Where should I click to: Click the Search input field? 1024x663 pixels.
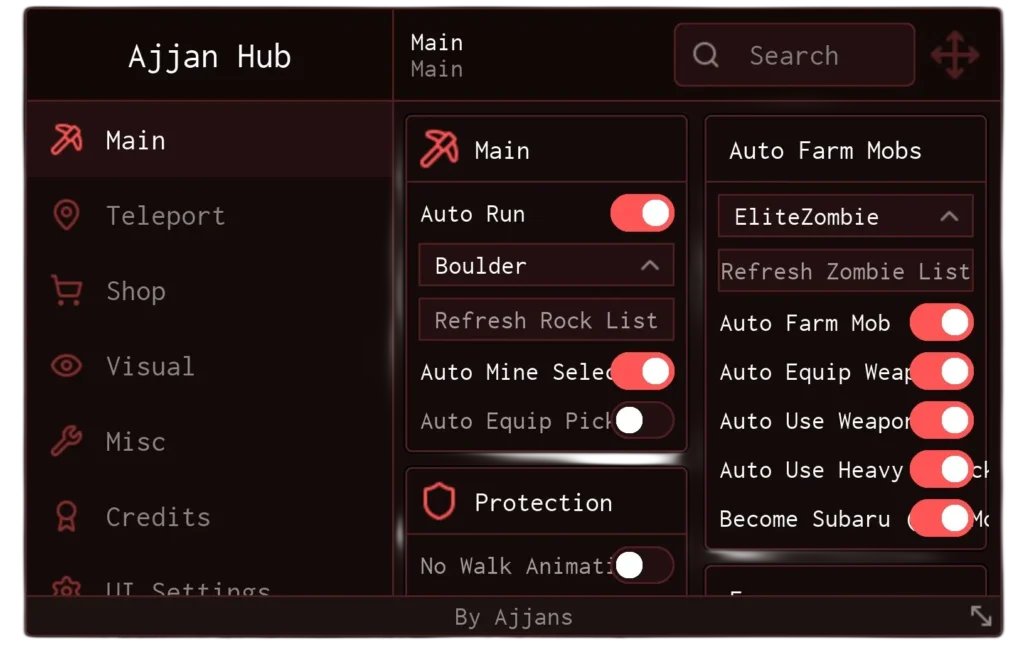point(794,55)
